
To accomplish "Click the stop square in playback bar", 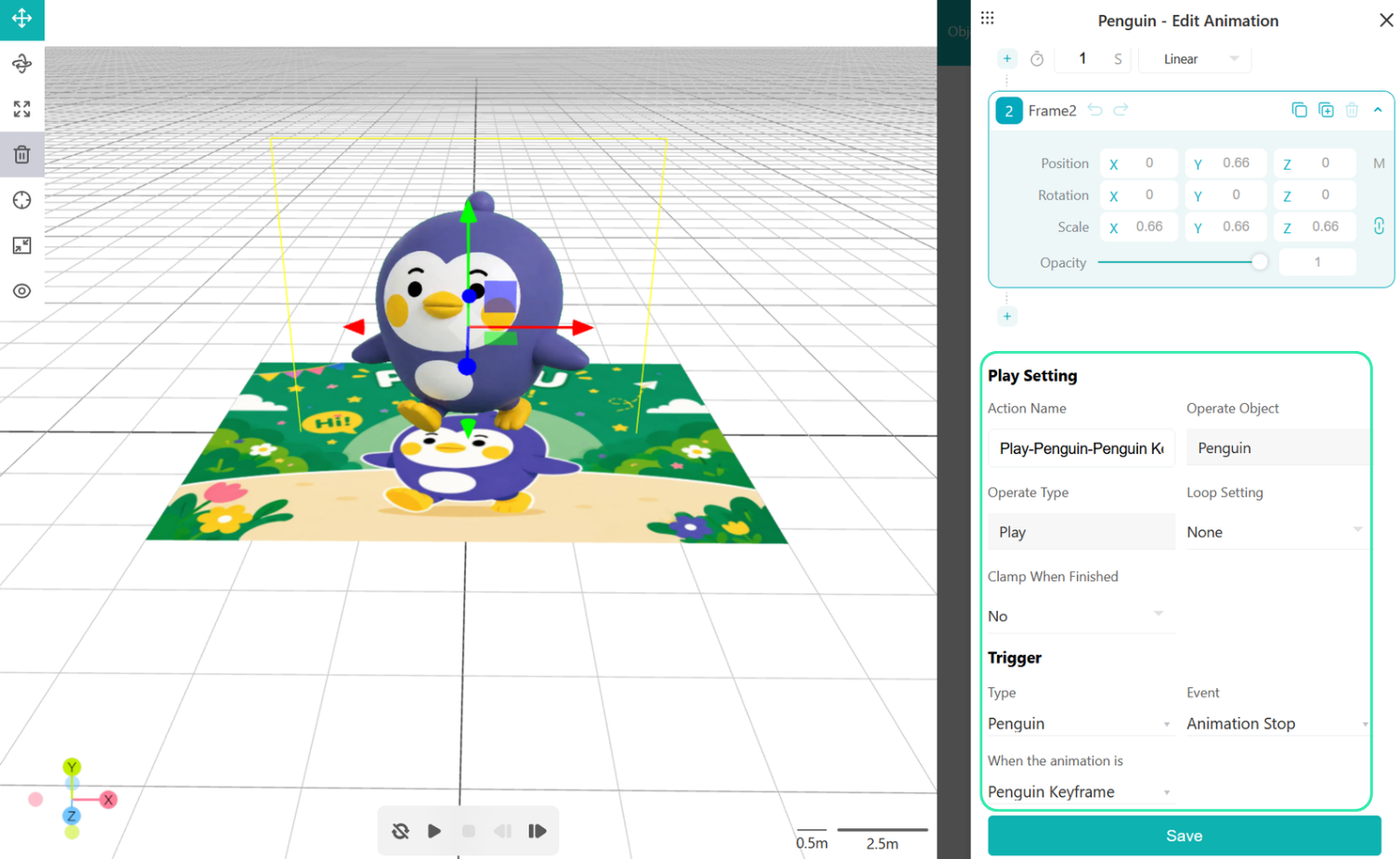I will click(469, 831).
